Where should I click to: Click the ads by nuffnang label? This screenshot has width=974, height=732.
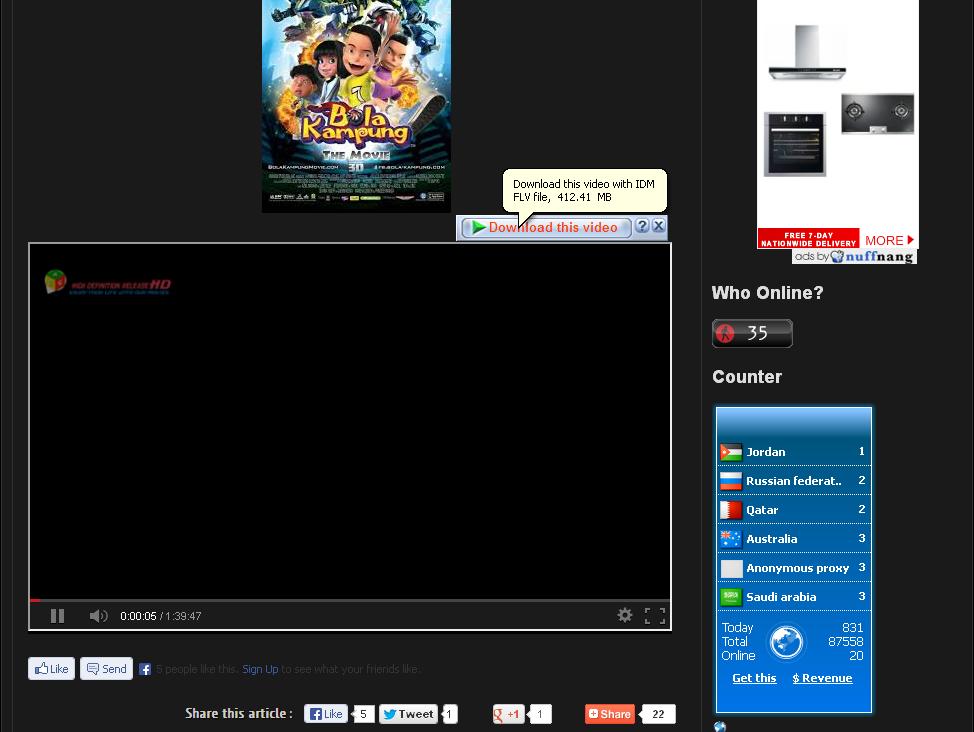(x=854, y=256)
